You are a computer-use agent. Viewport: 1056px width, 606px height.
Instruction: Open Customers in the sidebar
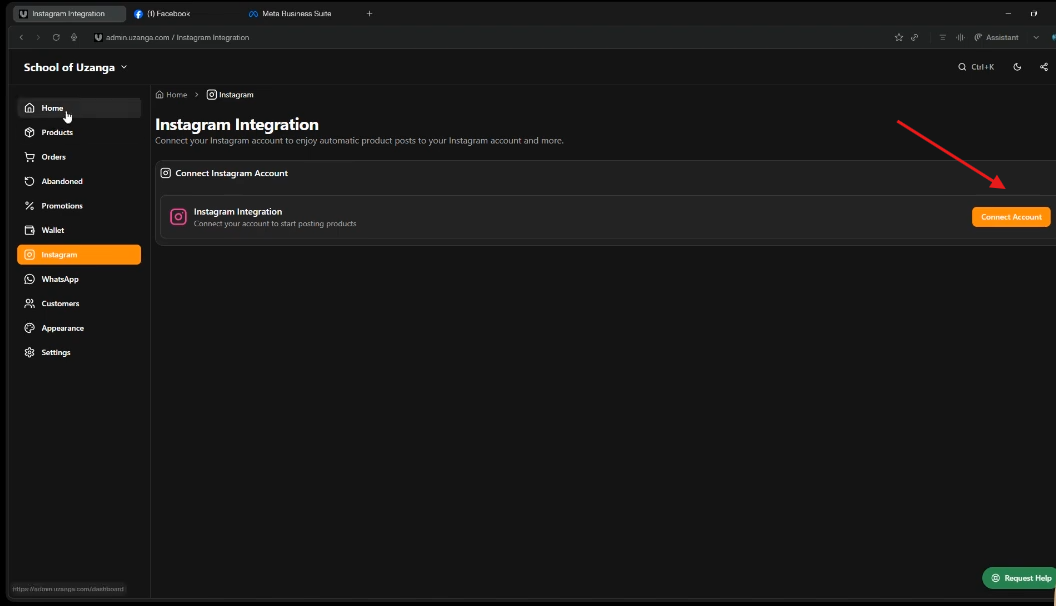point(79,304)
